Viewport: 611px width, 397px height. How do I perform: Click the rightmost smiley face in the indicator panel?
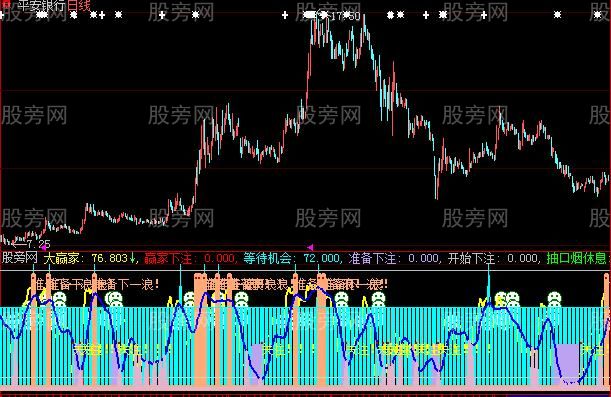coord(554,299)
